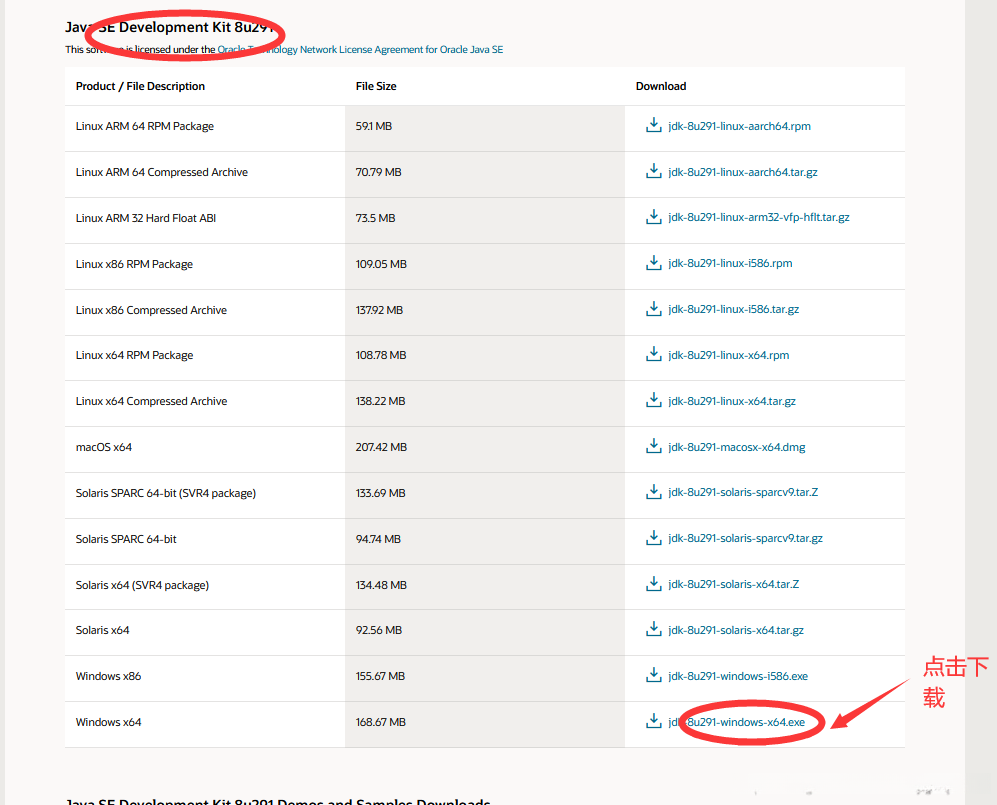The height and width of the screenshot is (805, 997).
Task: Click download icon for macosx-x64.dmg
Action: [x=654, y=446]
